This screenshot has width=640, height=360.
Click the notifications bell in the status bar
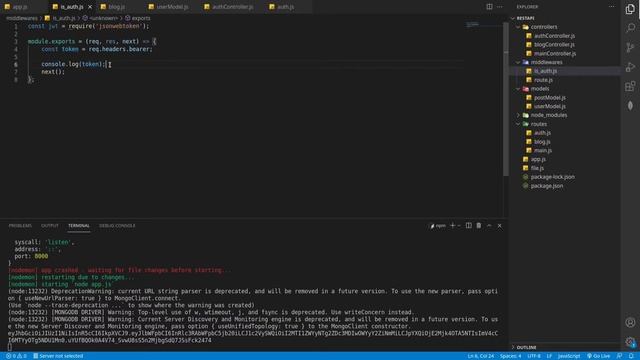(x=631, y=356)
